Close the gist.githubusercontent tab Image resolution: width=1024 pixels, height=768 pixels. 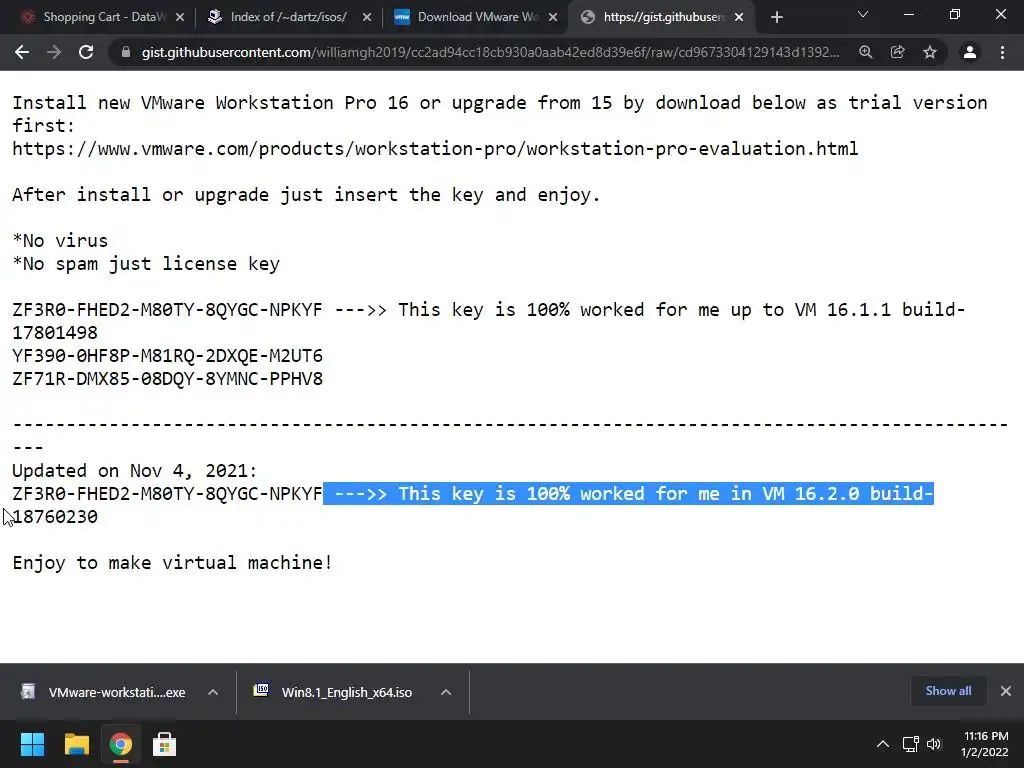pyautogui.click(x=739, y=18)
